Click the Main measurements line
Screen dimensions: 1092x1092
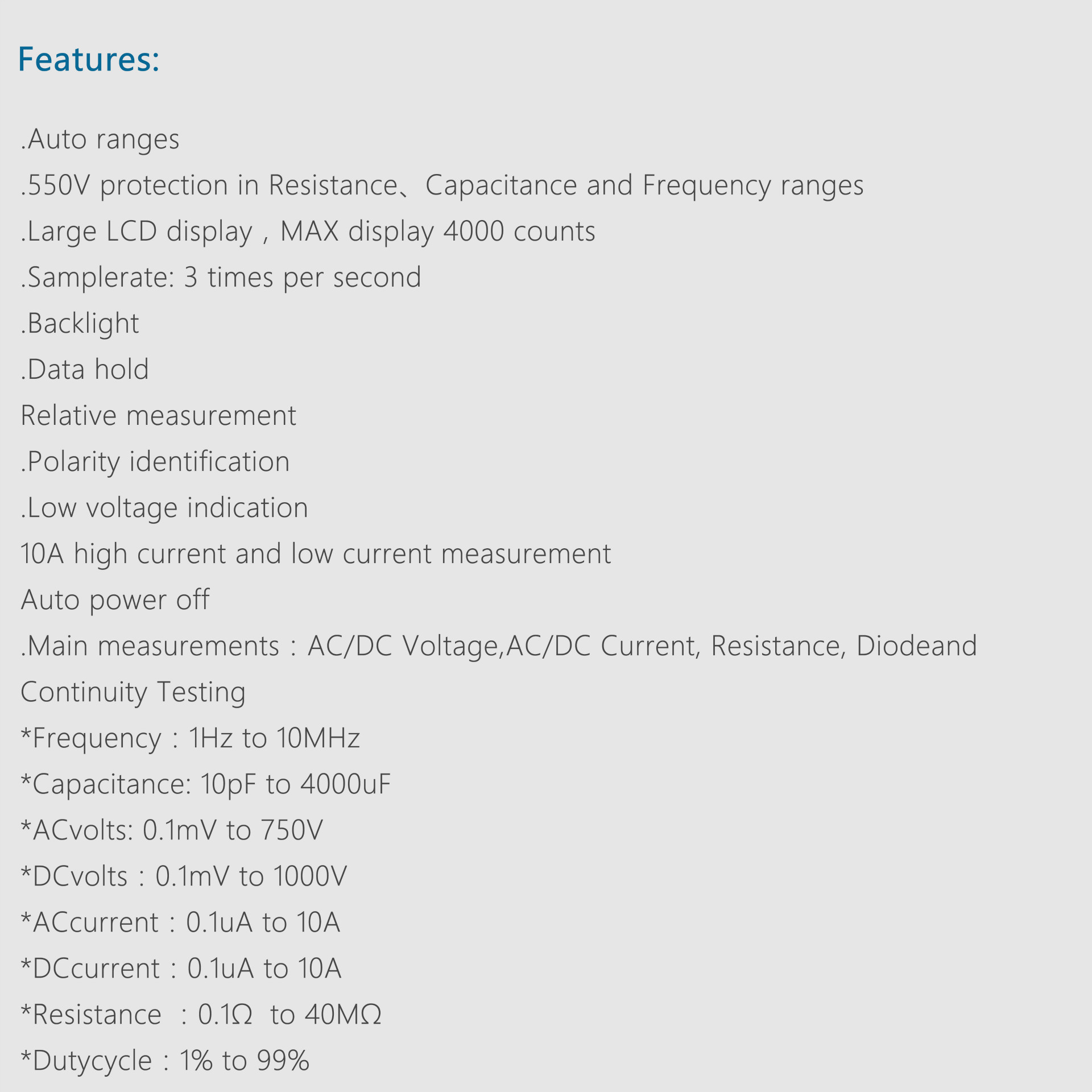[x=498, y=646]
